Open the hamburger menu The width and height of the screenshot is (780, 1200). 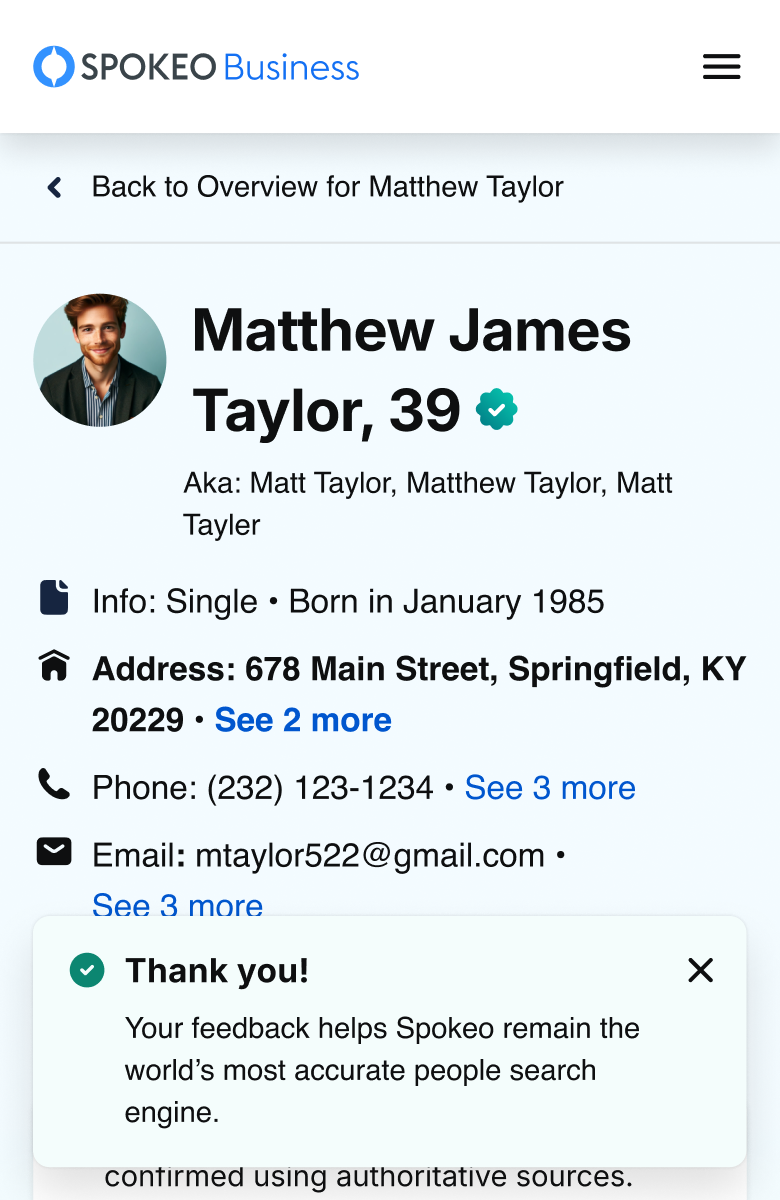point(721,67)
